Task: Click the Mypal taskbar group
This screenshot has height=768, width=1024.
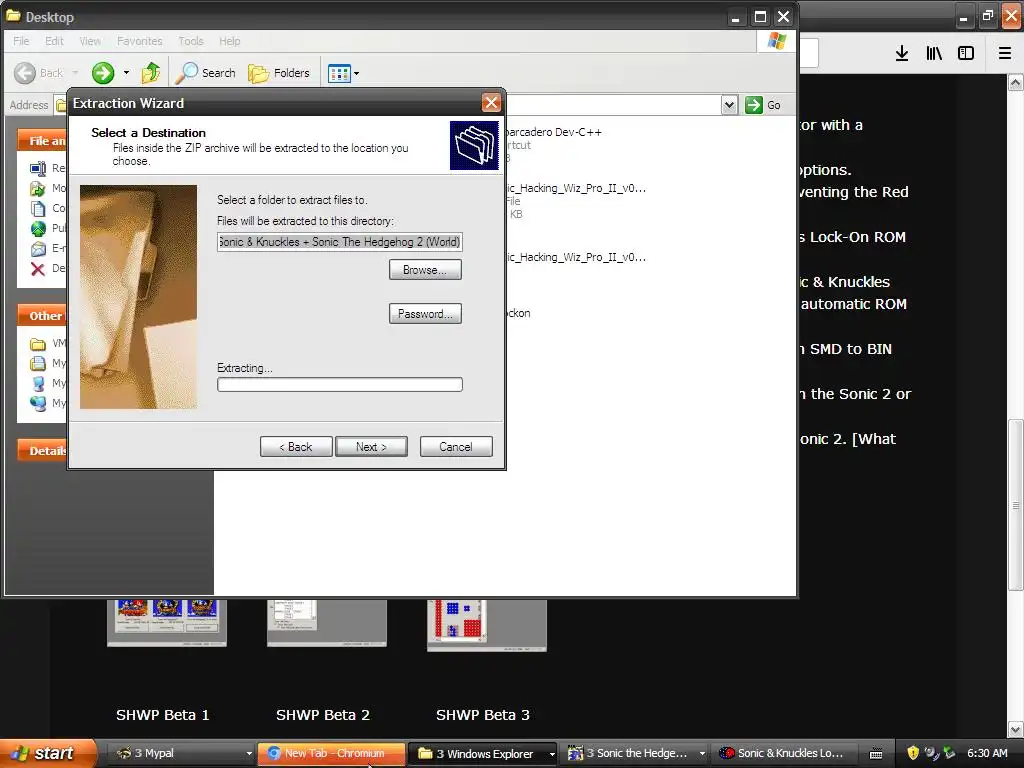Action: click(183, 753)
